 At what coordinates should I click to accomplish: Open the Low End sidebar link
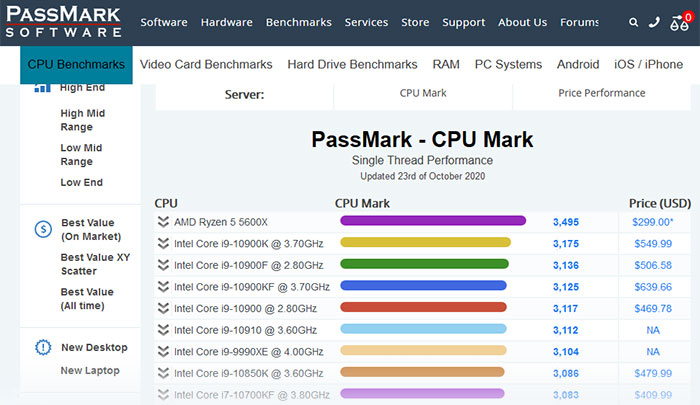[x=82, y=182]
